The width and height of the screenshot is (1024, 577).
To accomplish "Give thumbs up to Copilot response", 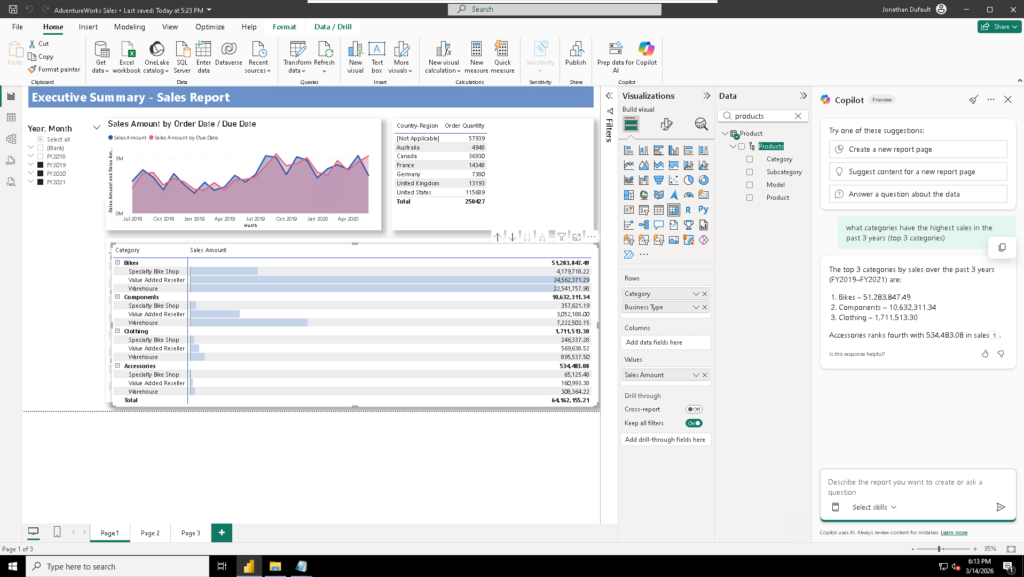I will [985, 353].
